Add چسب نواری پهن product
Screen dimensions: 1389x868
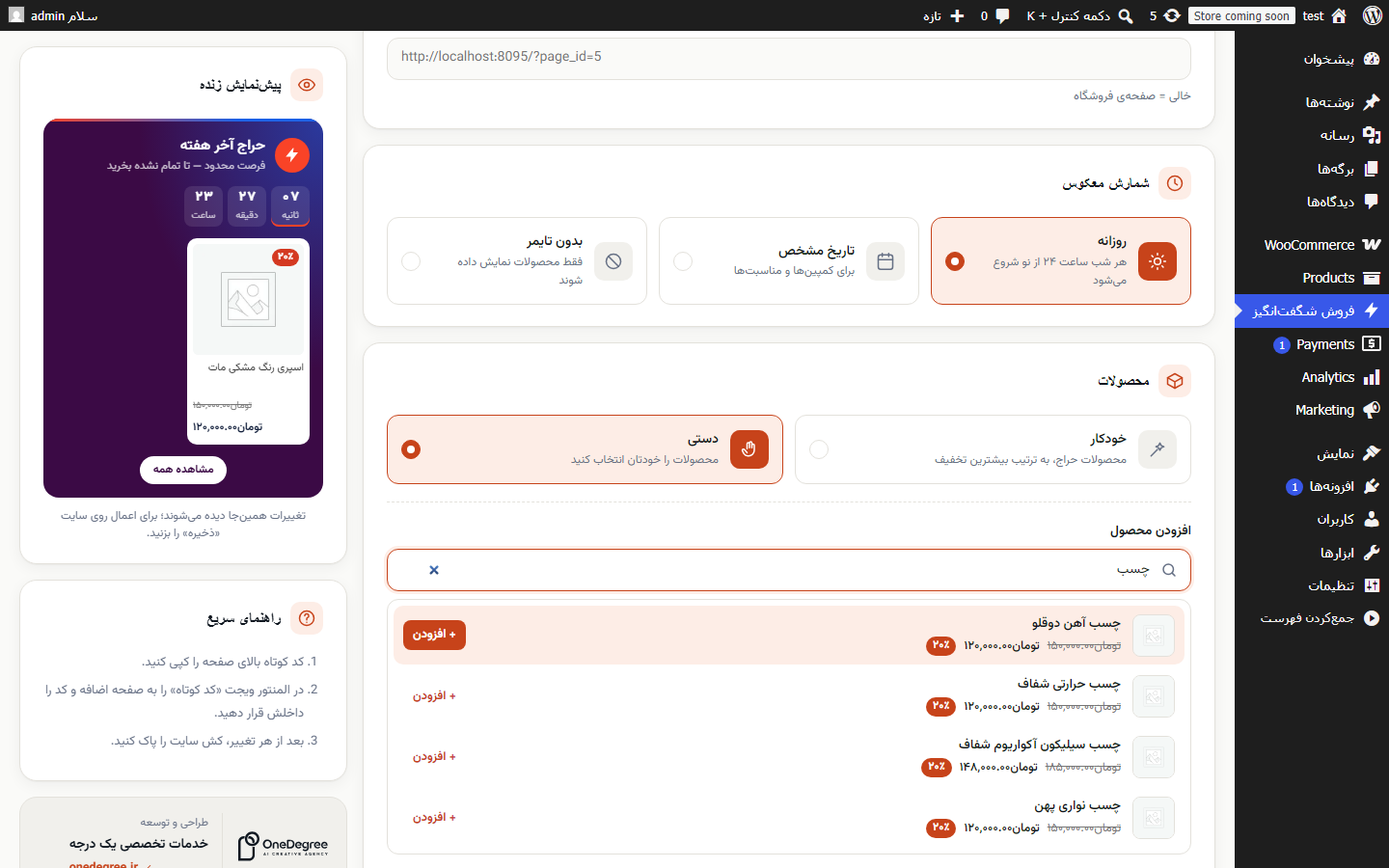click(x=434, y=818)
